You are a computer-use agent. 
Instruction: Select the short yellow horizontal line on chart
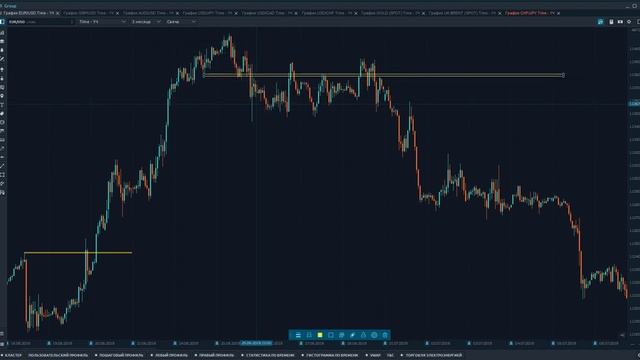(x=78, y=253)
